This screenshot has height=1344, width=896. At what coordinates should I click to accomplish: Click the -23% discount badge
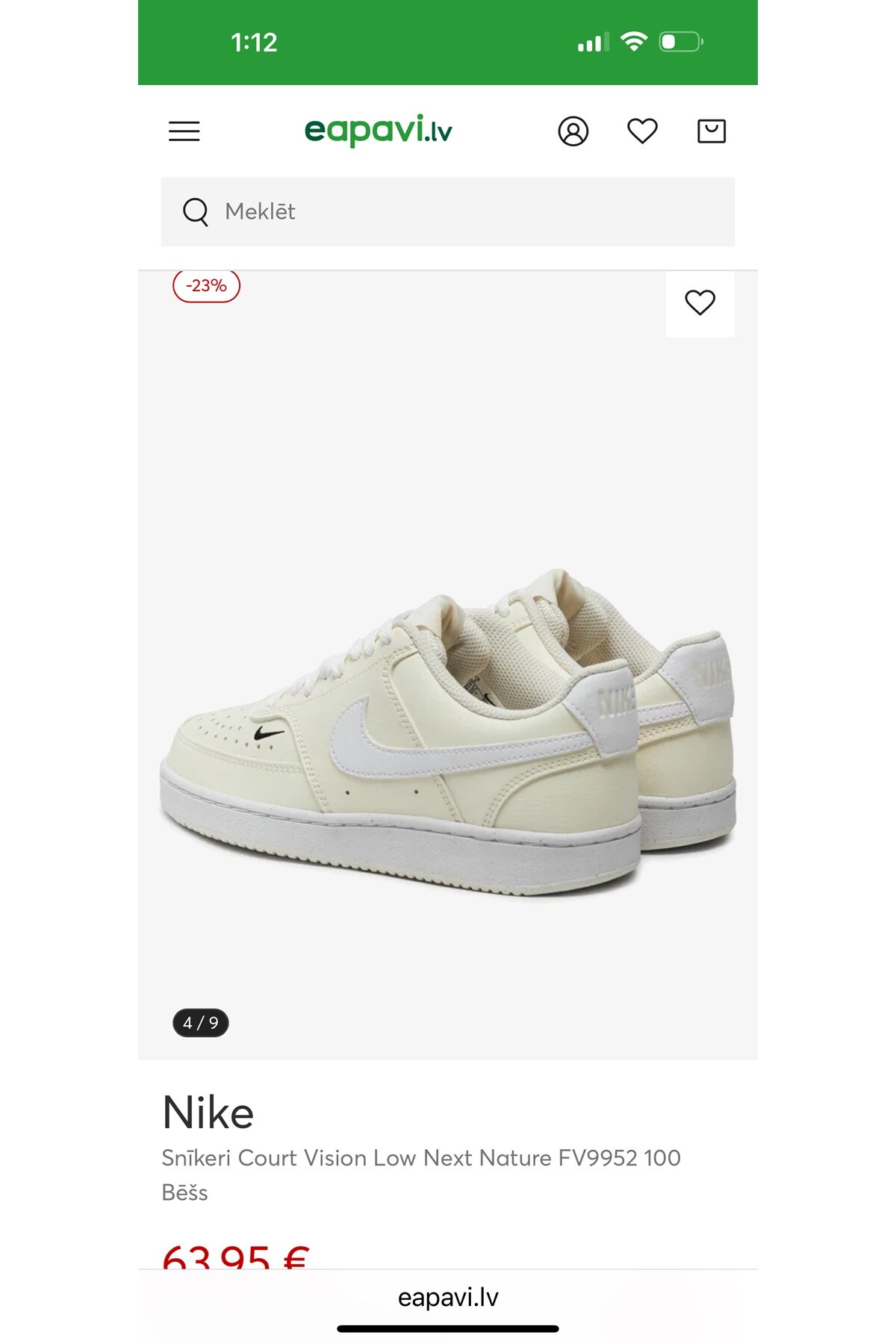(x=206, y=286)
